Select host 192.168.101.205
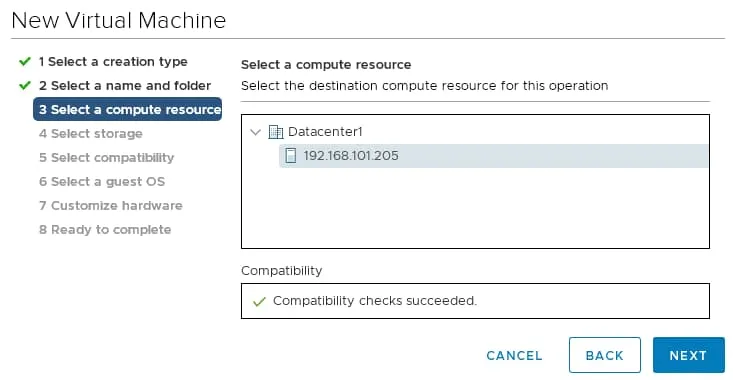Screen dimensions: 733x380 (494, 156)
